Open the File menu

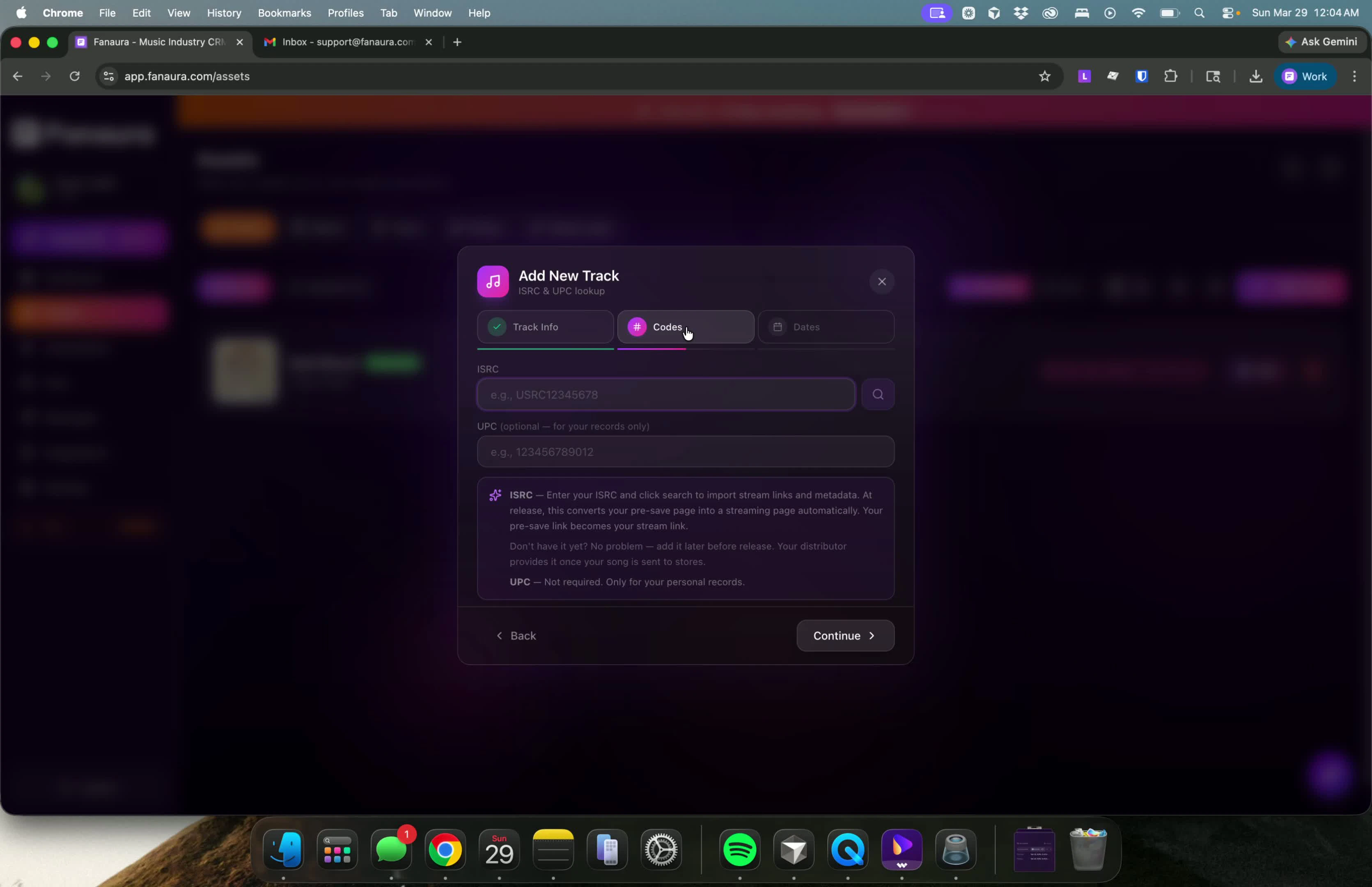point(107,13)
